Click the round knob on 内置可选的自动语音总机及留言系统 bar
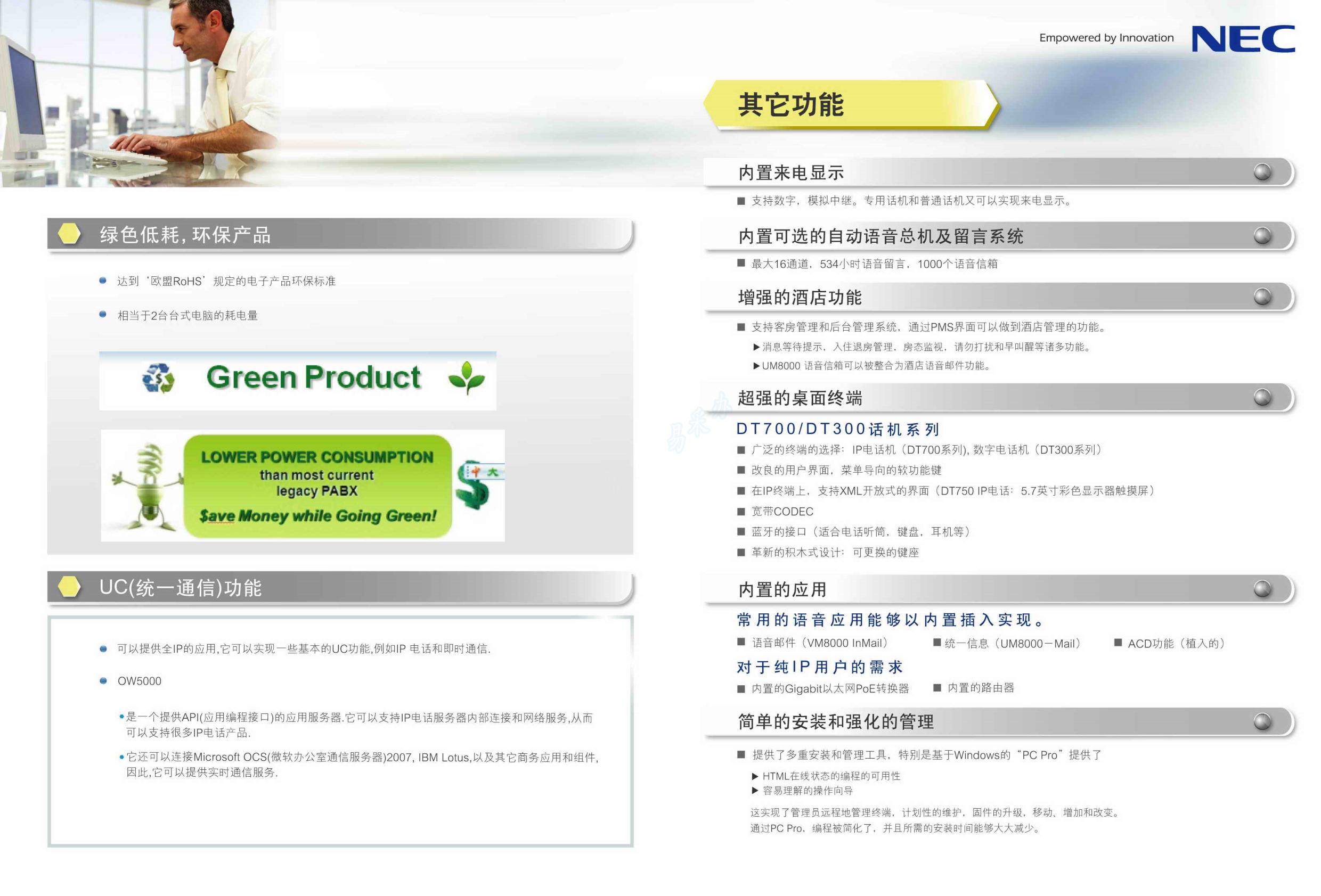Image resolution: width=1321 pixels, height=896 pixels. [x=1262, y=235]
